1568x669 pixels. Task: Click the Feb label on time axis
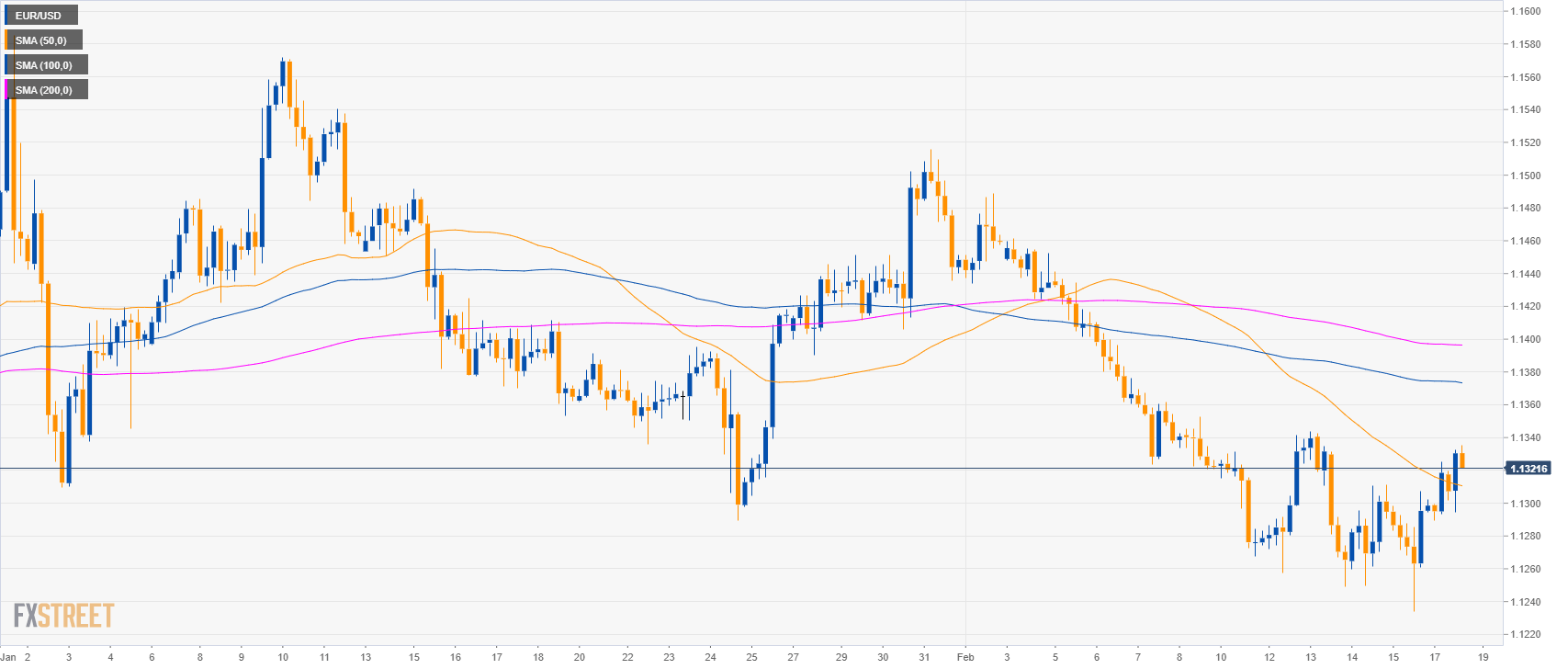(964, 657)
